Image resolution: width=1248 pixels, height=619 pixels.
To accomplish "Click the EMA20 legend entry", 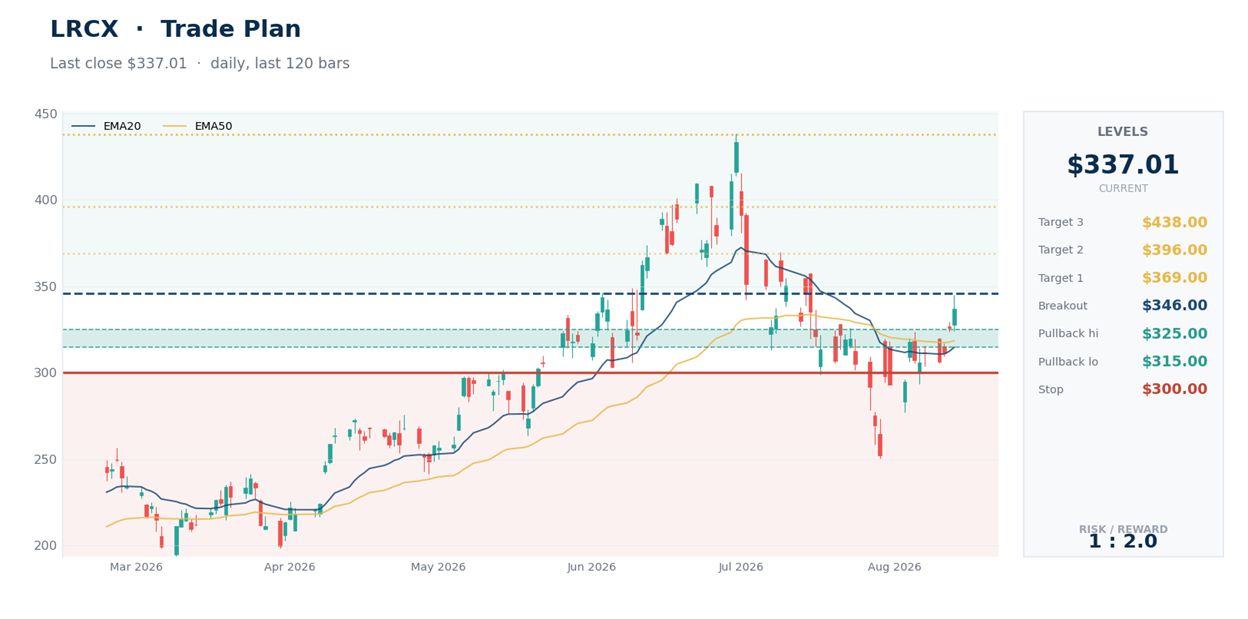I will [106, 126].
